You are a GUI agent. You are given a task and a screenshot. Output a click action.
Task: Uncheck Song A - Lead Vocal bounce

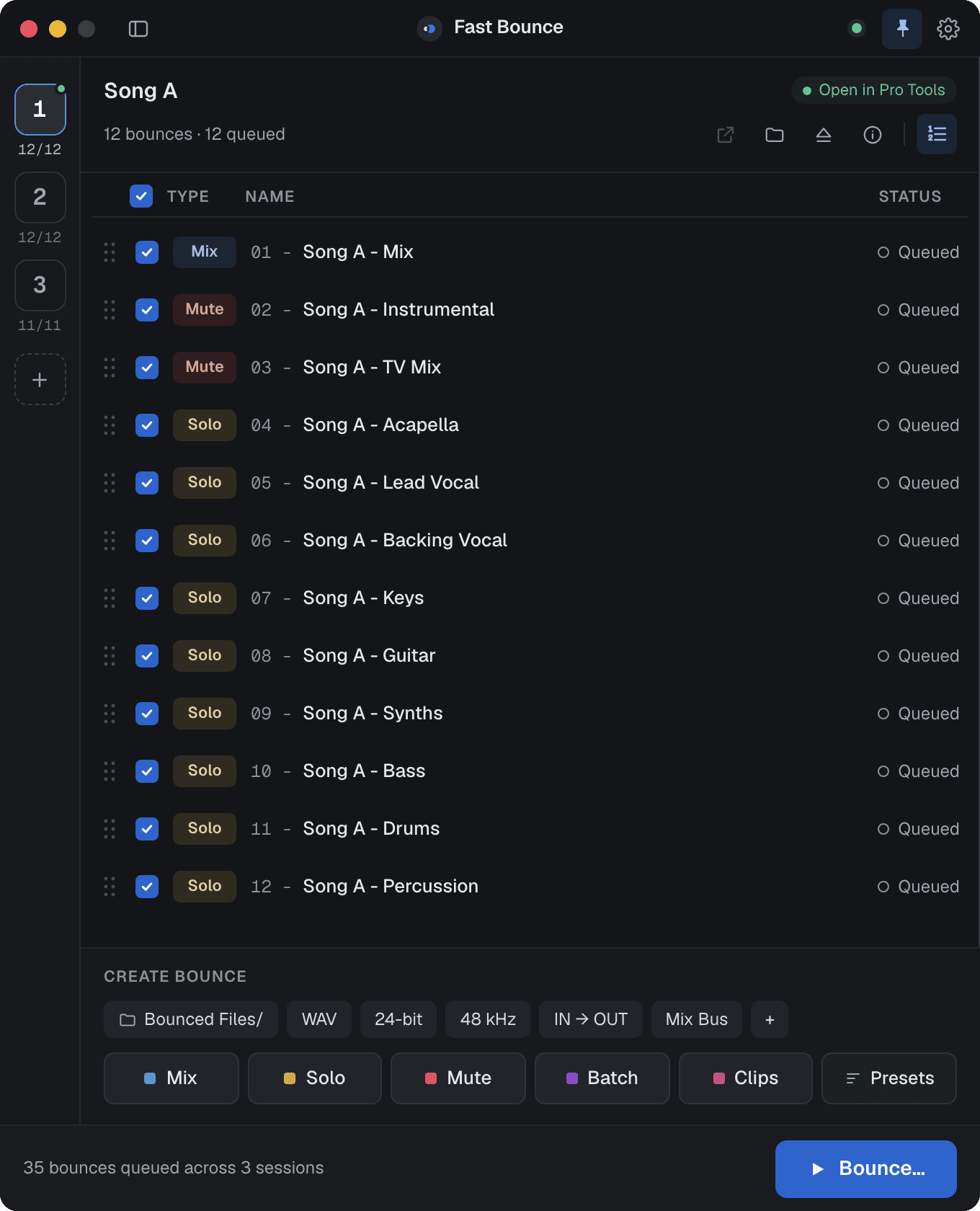pyautogui.click(x=147, y=483)
